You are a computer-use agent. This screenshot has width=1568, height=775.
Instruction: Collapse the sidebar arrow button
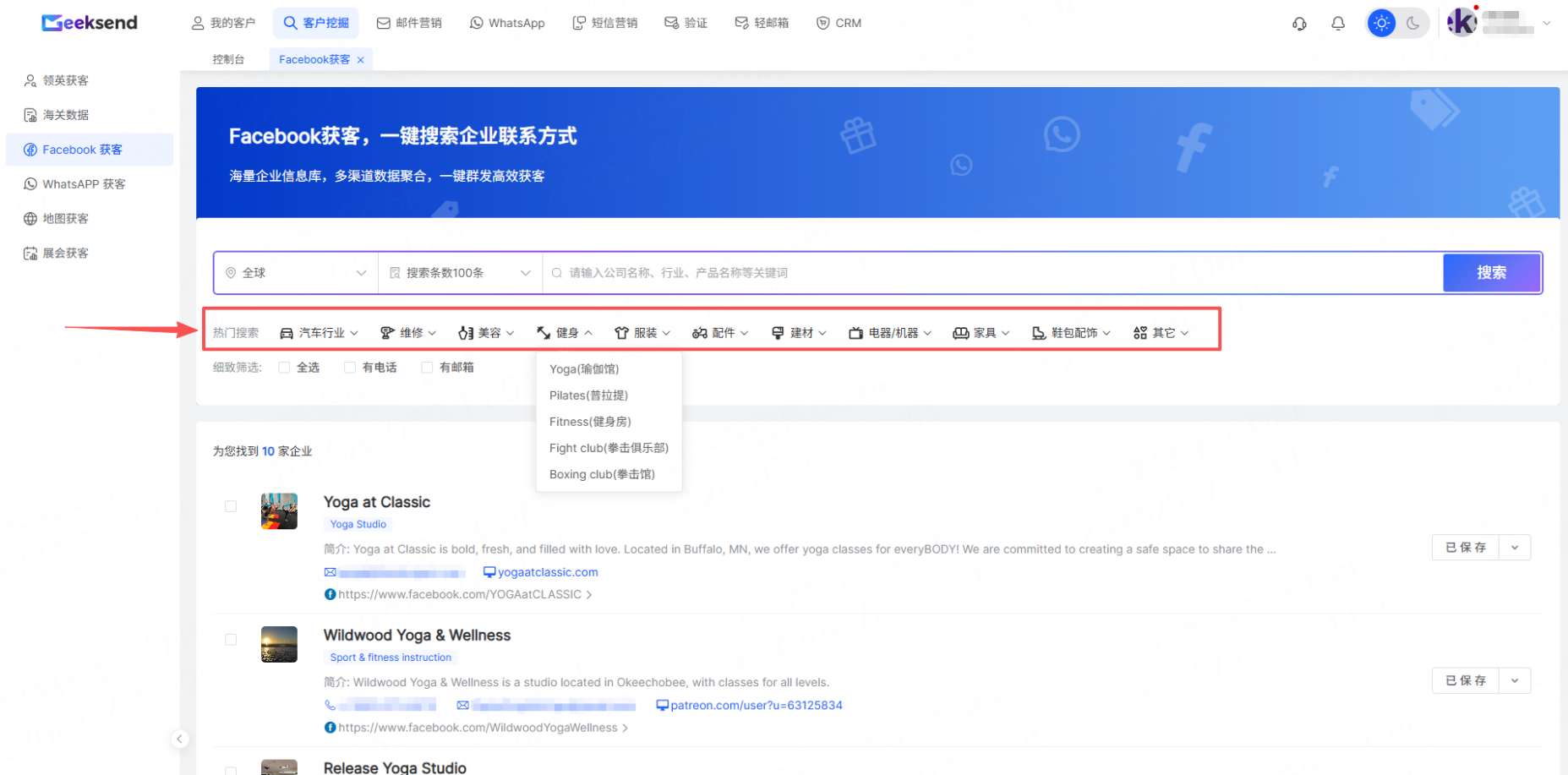(179, 739)
